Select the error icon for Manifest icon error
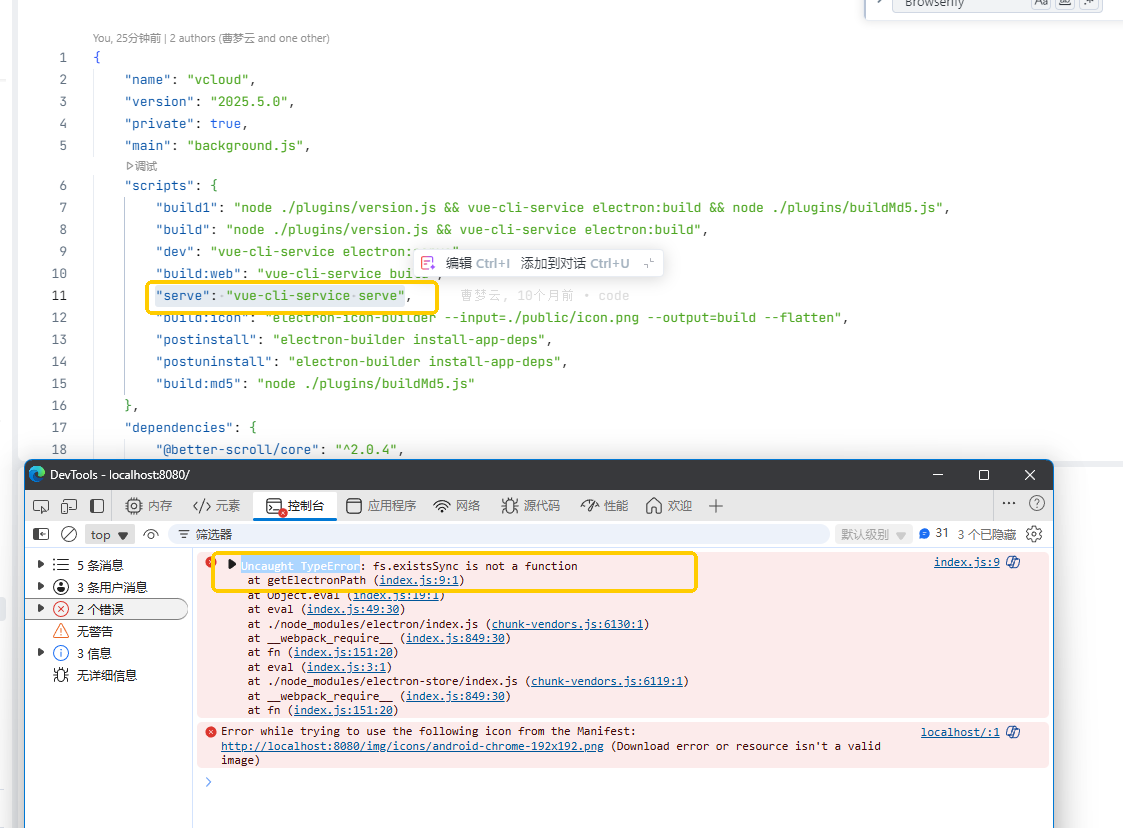Screen dimensions: 1123x828 pos(211,732)
